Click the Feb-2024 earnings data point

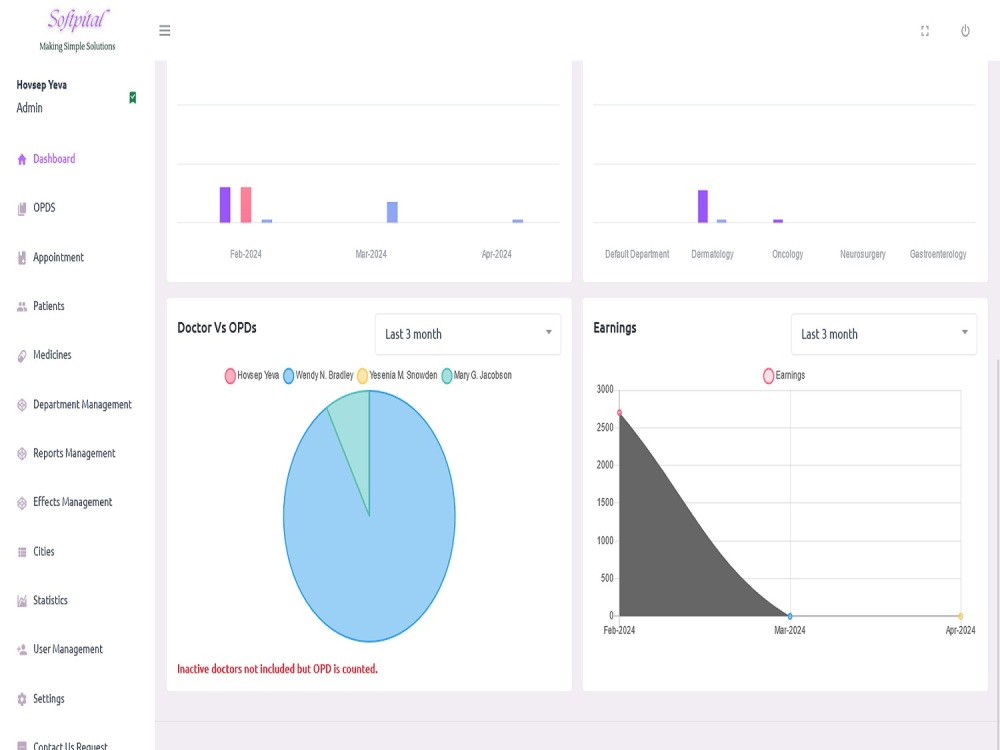(x=619, y=413)
